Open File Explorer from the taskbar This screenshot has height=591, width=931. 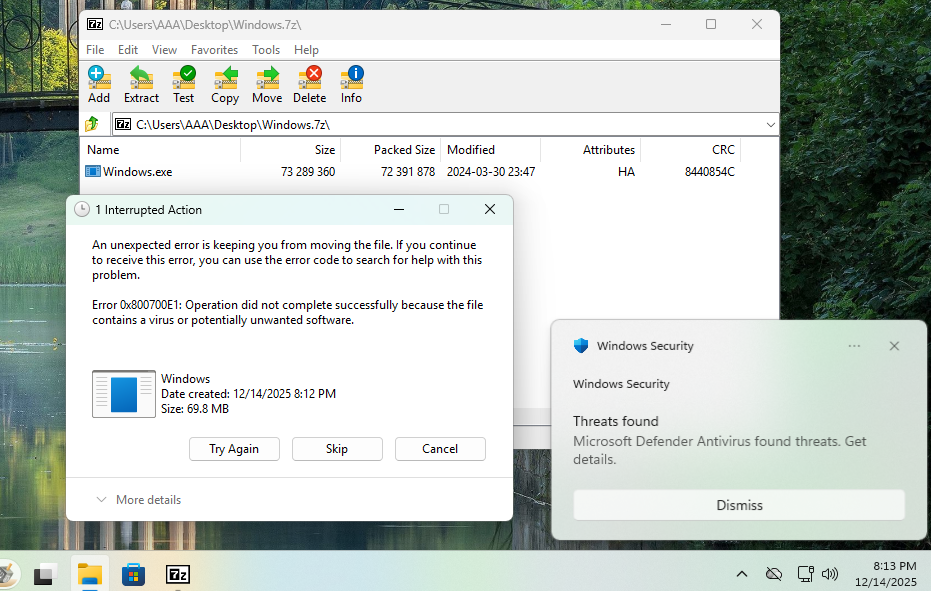pos(90,574)
